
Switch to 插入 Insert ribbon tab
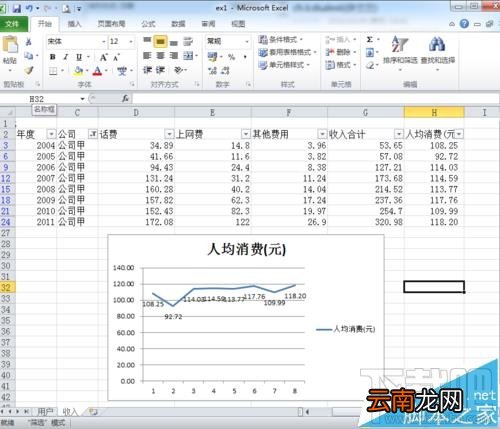click(x=74, y=24)
